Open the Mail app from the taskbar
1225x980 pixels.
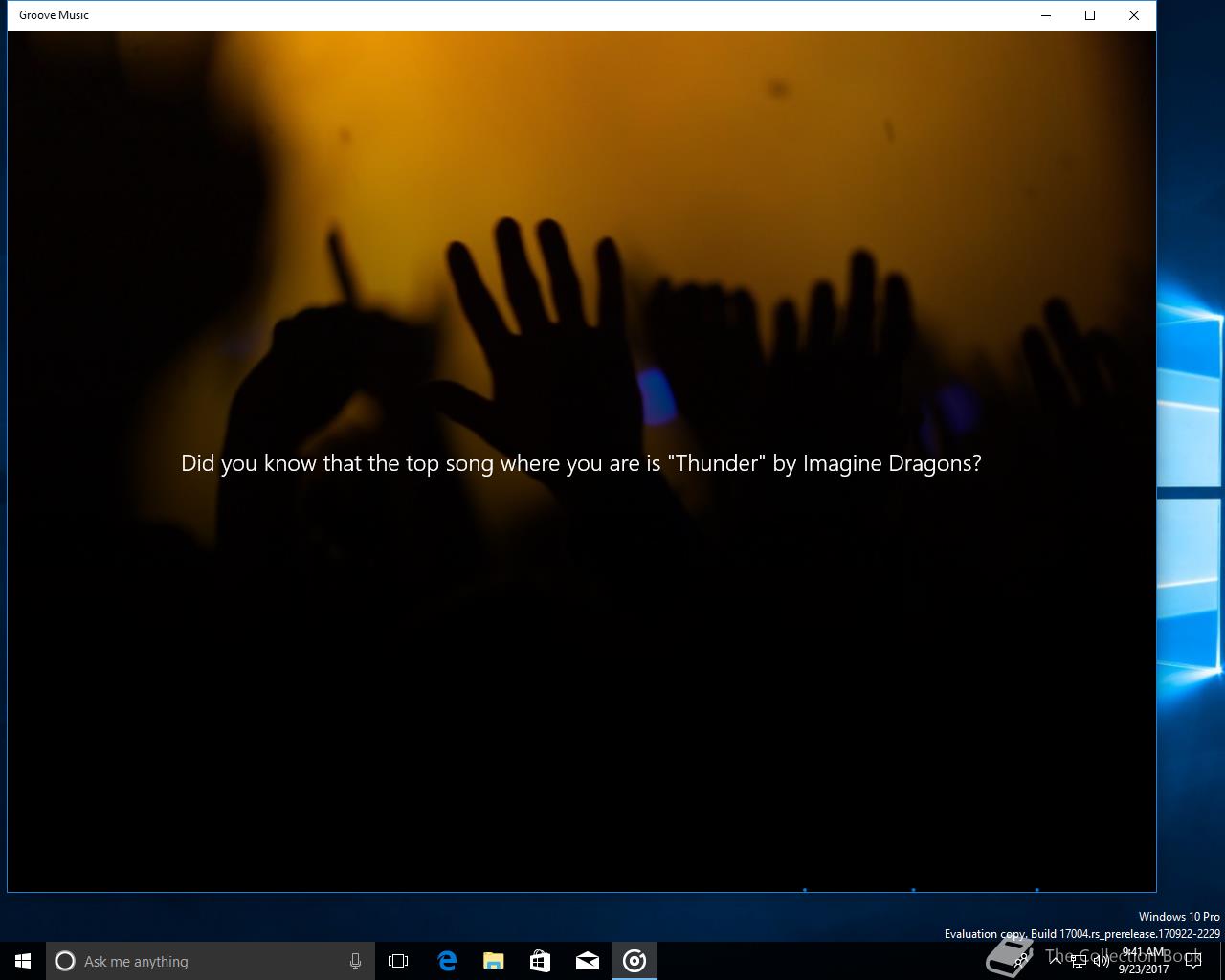[x=588, y=961]
